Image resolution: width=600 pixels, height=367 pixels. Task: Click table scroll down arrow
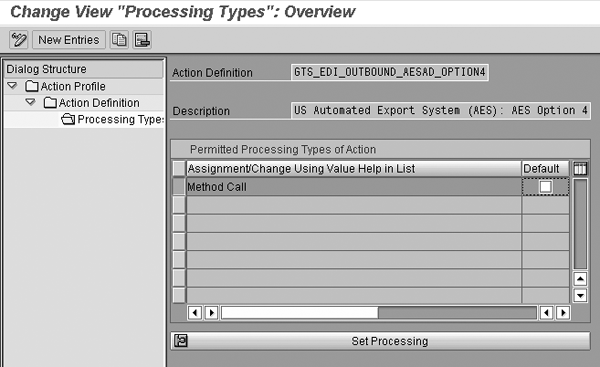pos(580,295)
